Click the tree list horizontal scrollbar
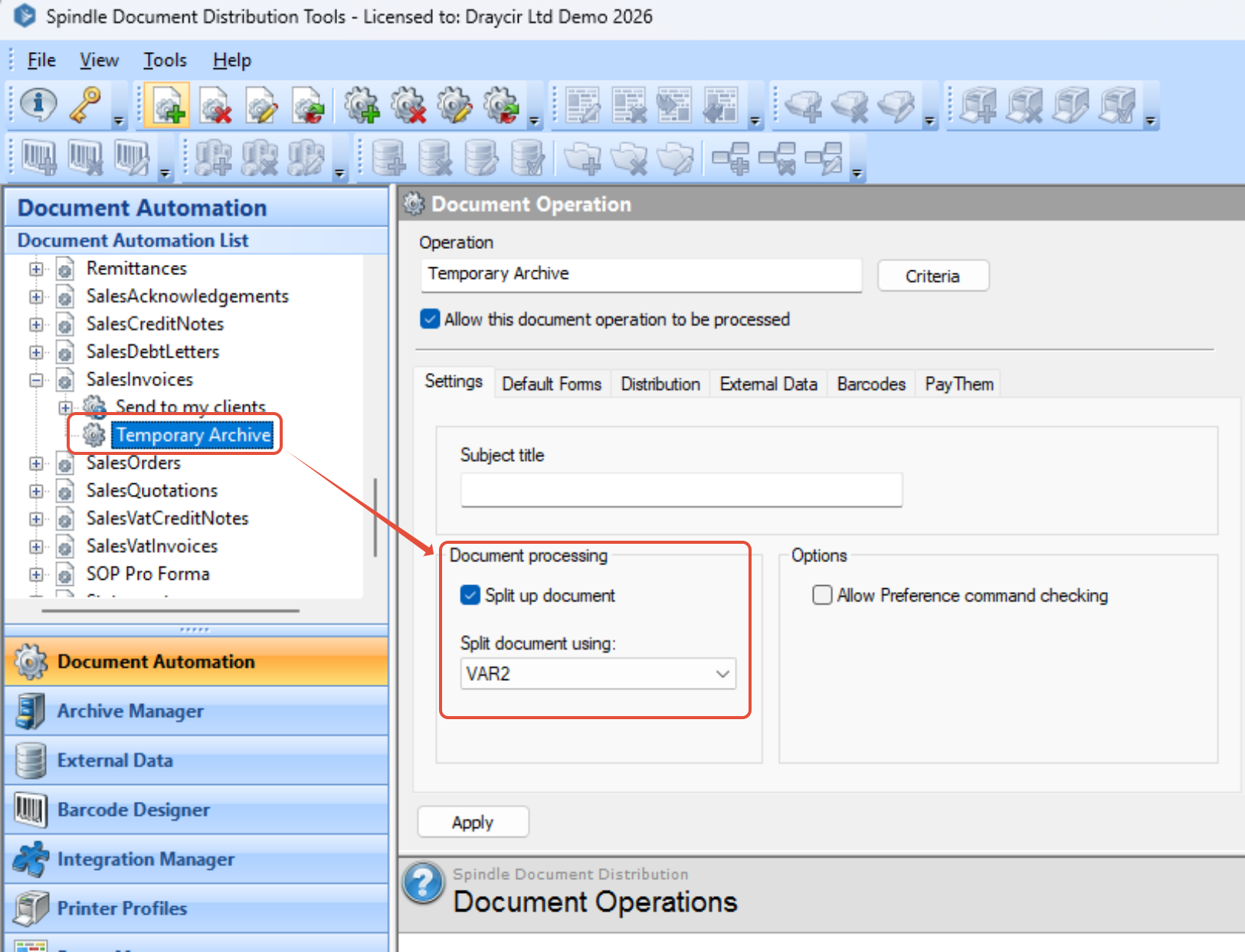The height and width of the screenshot is (952, 1245). pos(170,610)
